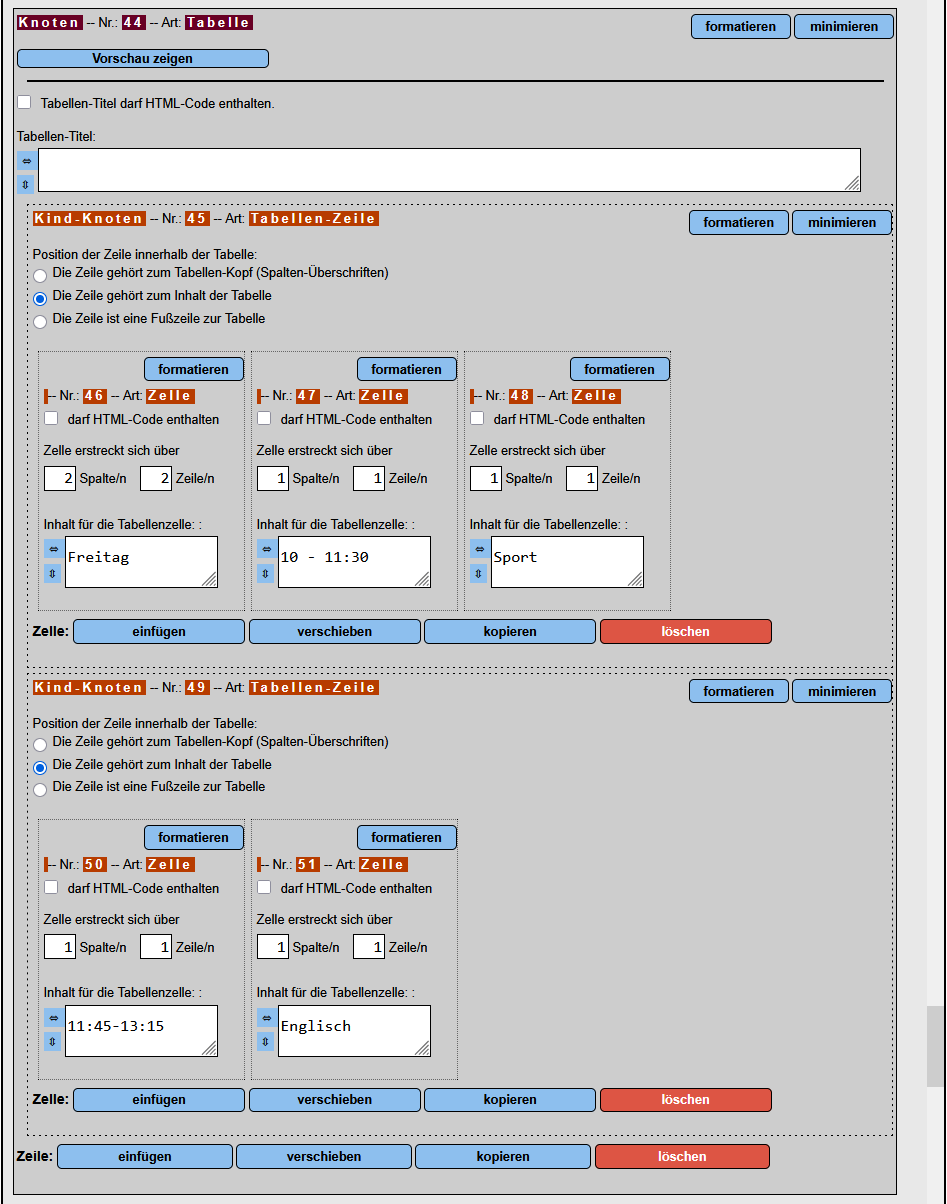The height and width of the screenshot is (1204, 947).
Task: Click the Spalte/n number field of cell 46
Action: pyautogui.click(x=60, y=479)
